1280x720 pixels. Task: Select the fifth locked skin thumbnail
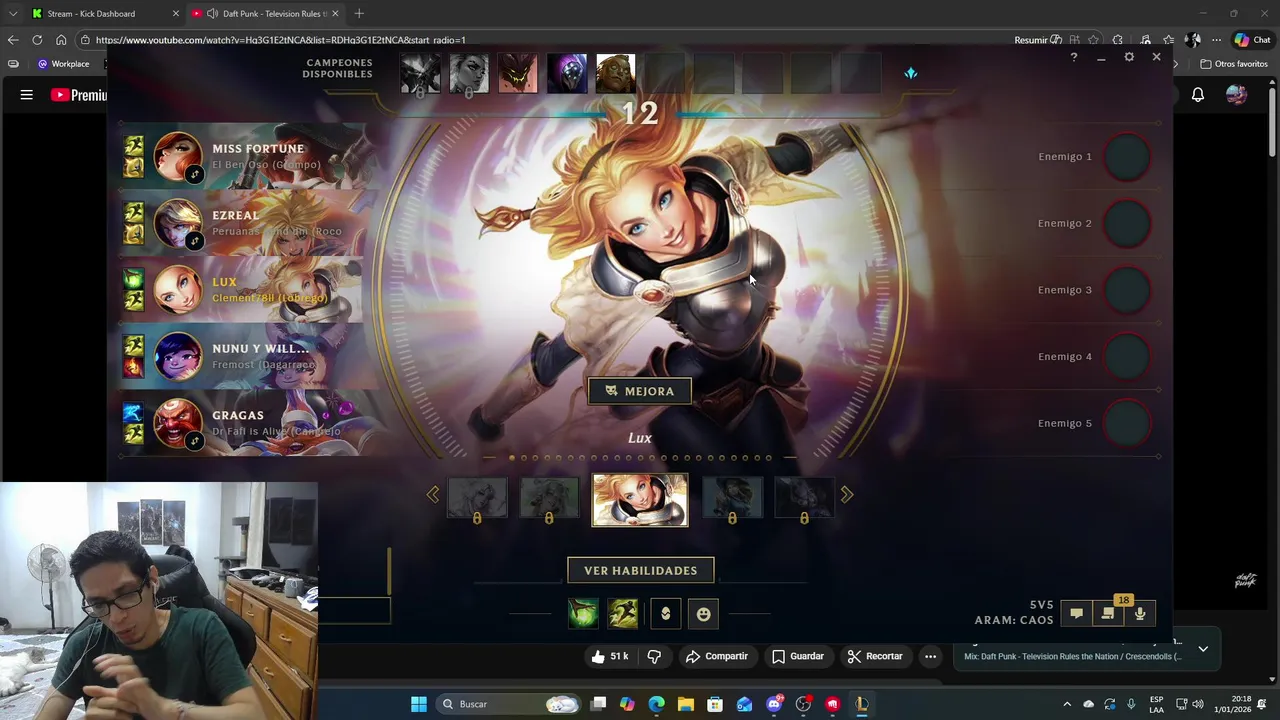tap(804, 499)
